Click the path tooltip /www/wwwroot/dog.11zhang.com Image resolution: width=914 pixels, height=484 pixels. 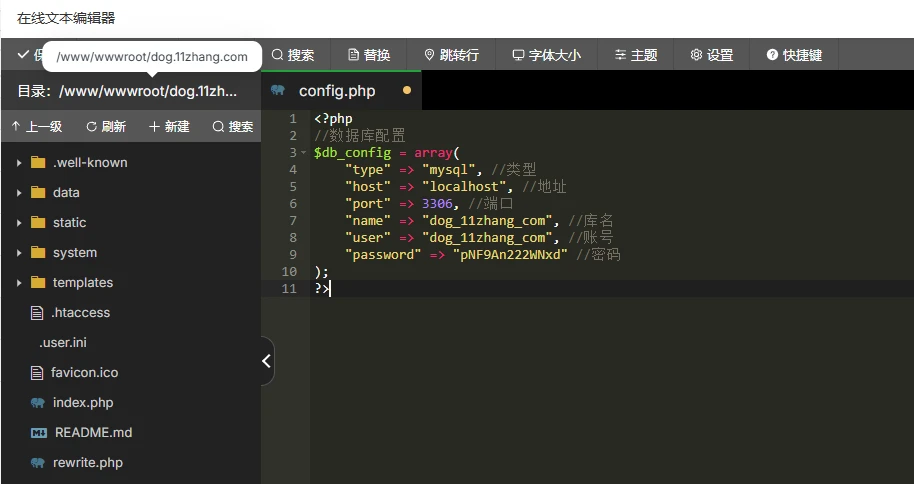pos(152,57)
